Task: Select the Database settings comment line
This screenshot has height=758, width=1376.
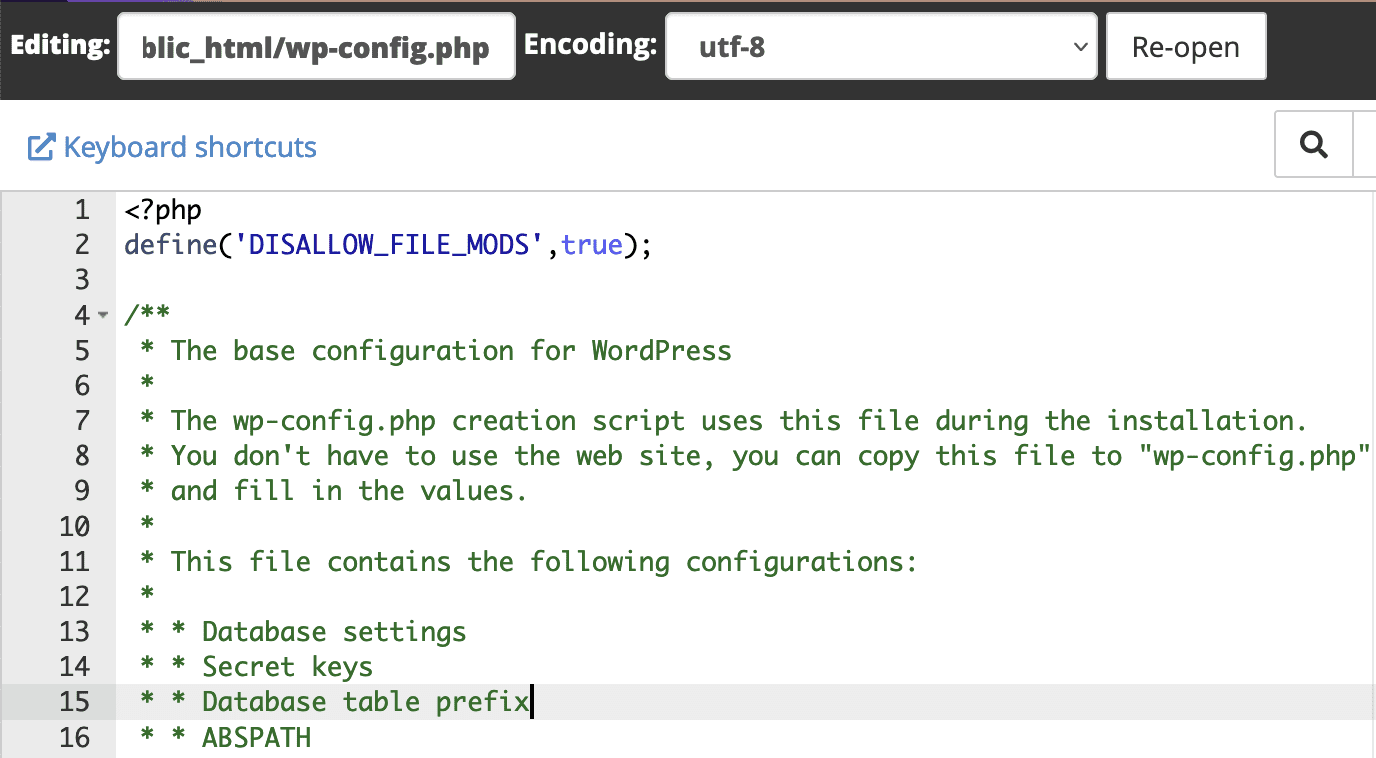Action: (x=332, y=631)
